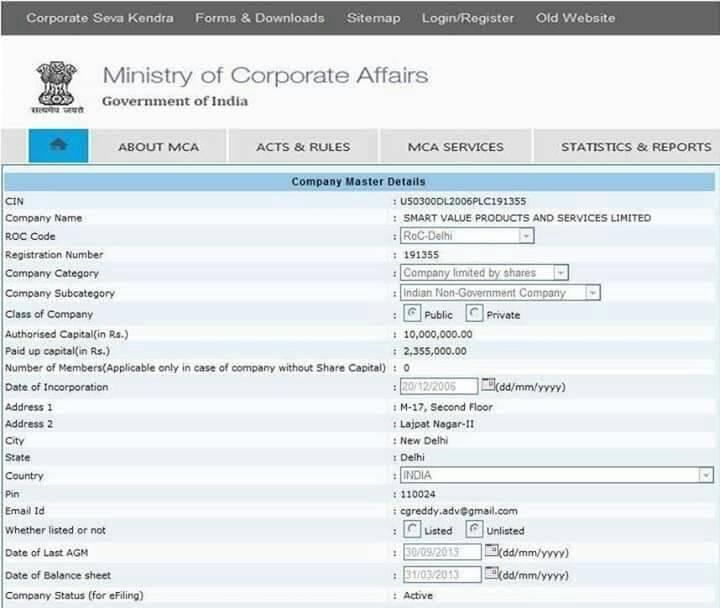Select email cgreddy.adv@gmail.com
720x608 pixels.
[x=459, y=511]
